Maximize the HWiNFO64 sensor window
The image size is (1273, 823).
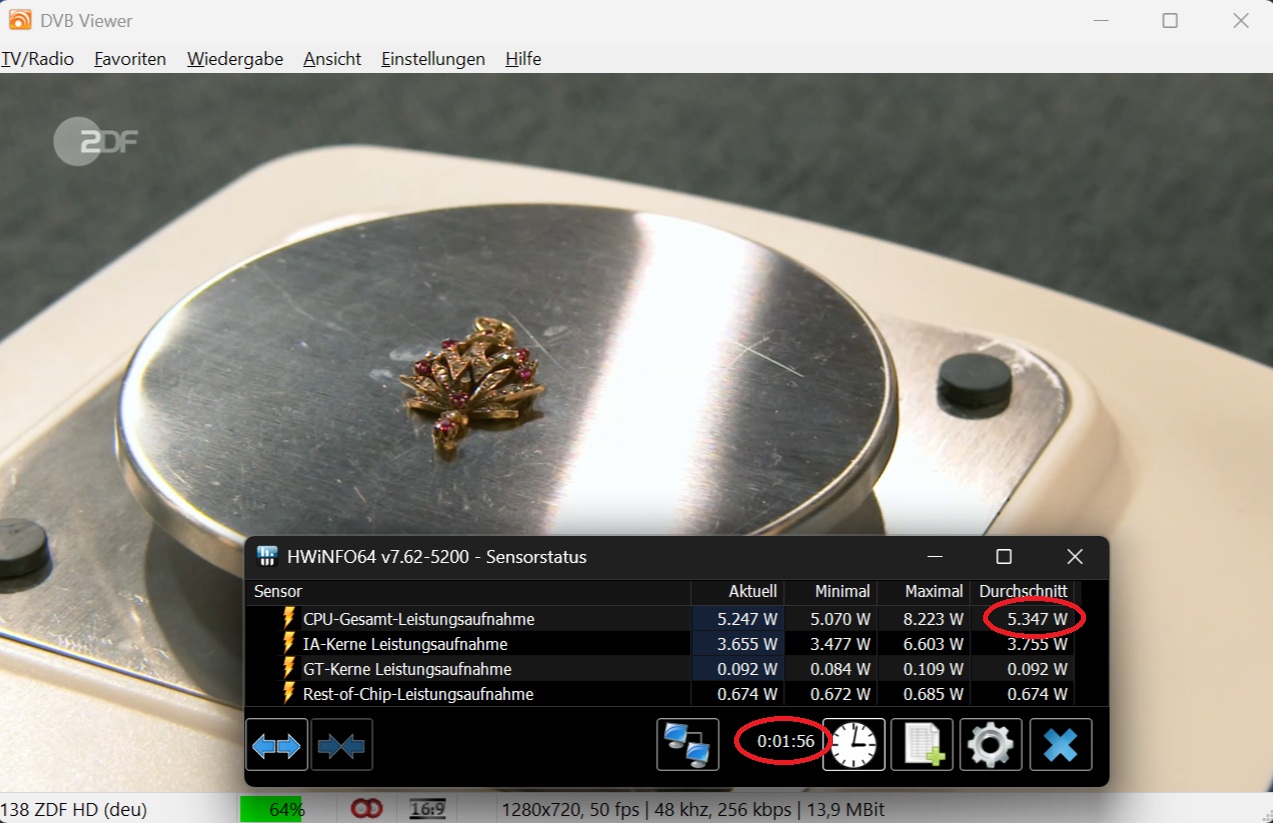pyautogui.click(x=1004, y=556)
